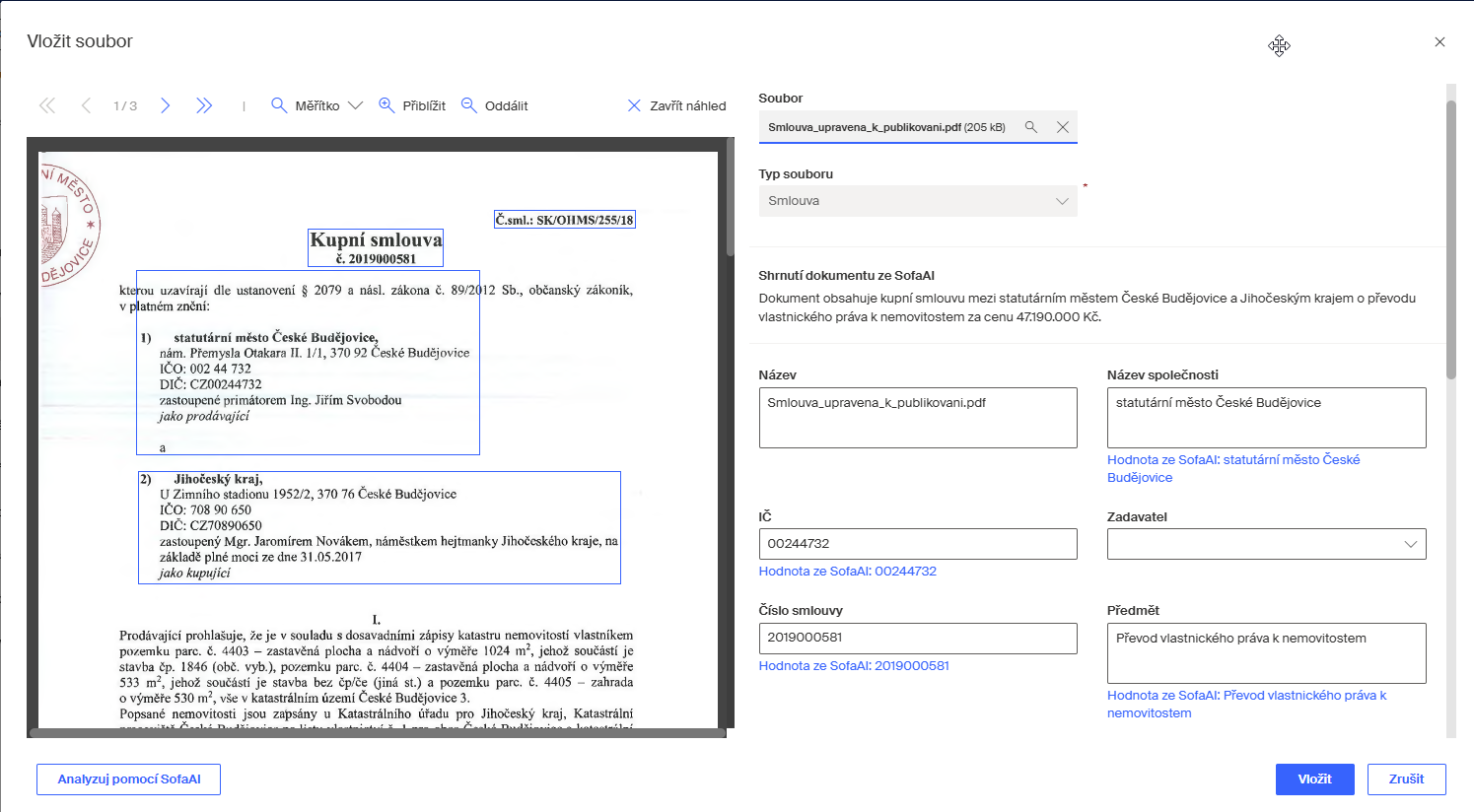The width and height of the screenshot is (1474, 812).
Task: Apply SofaAI value 2019000581
Action: click(854, 665)
